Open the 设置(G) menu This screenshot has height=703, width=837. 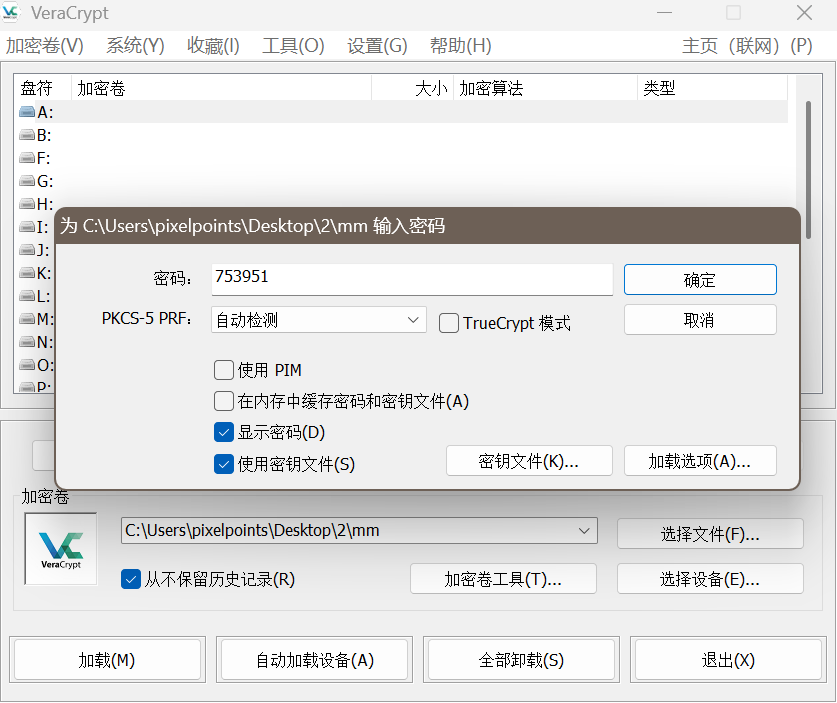point(377,46)
